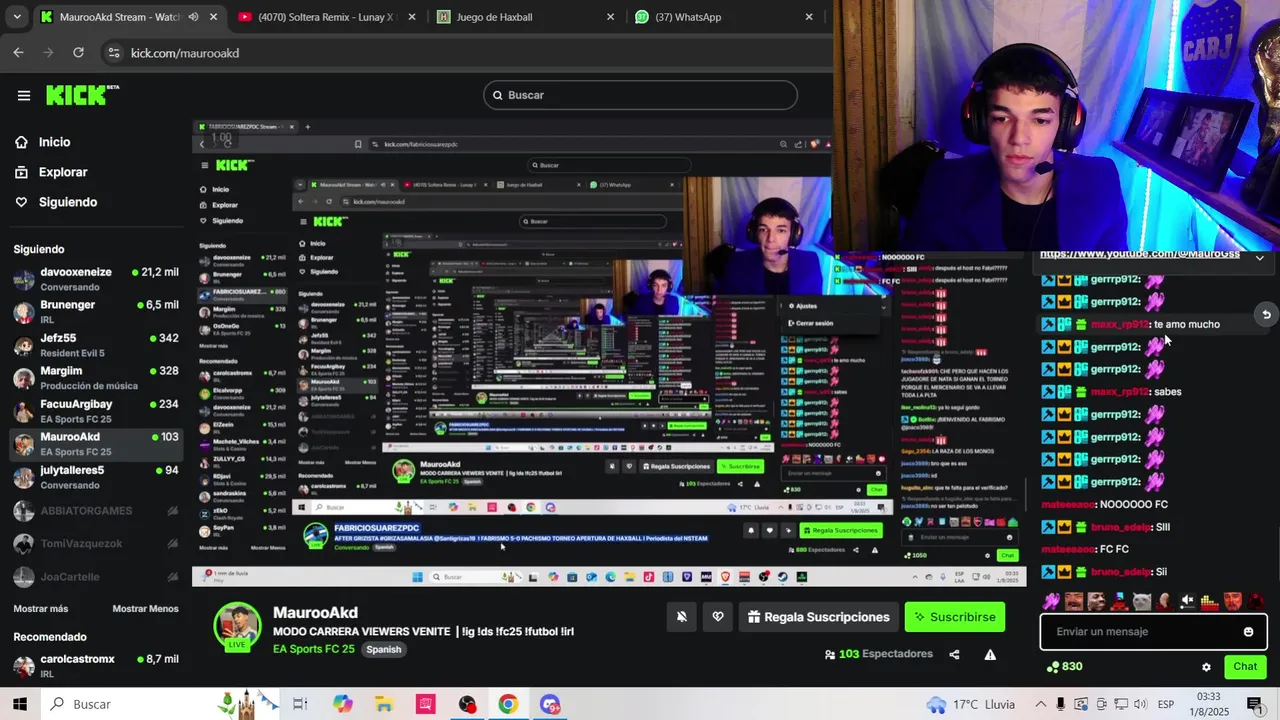Screen dimensions: 1280x720
Task: Focus the Buscar search field on Kick
Action: [641, 95]
